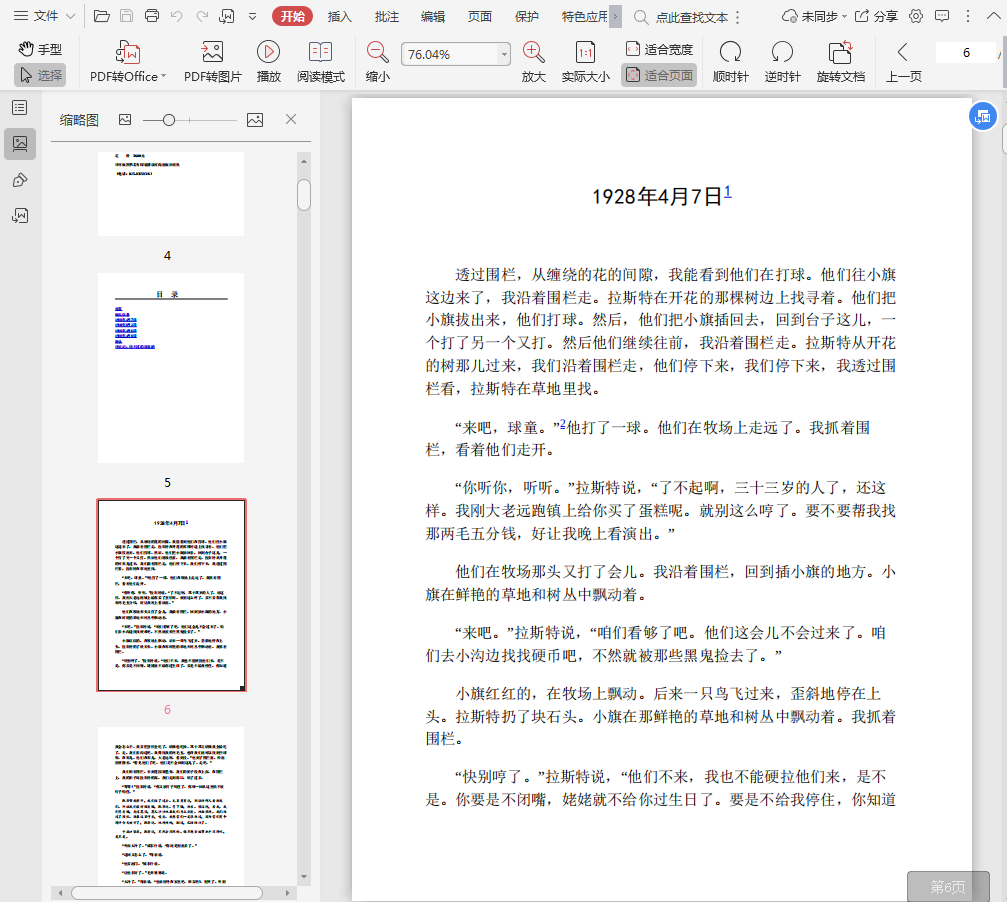The width and height of the screenshot is (1007, 902).
Task: Click thumbnail panel scroll up arrow
Action: pos(304,161)
